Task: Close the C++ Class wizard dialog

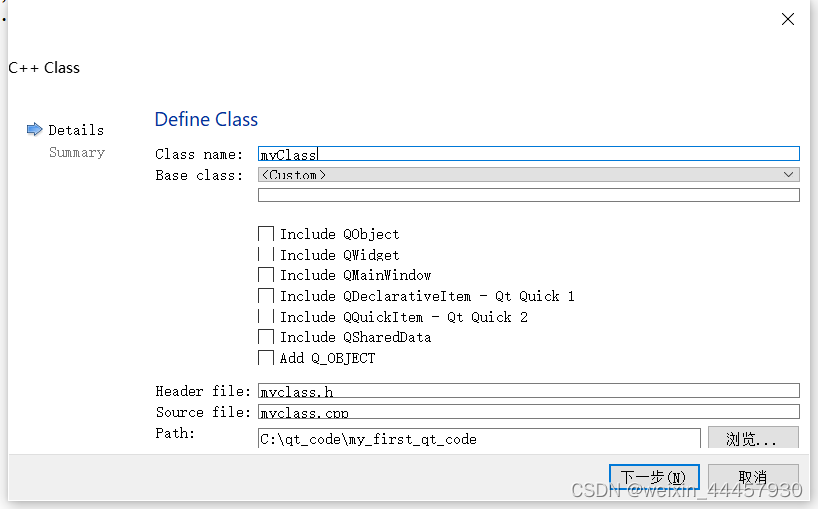Action: pyautogui.click(x=788, y=19)
